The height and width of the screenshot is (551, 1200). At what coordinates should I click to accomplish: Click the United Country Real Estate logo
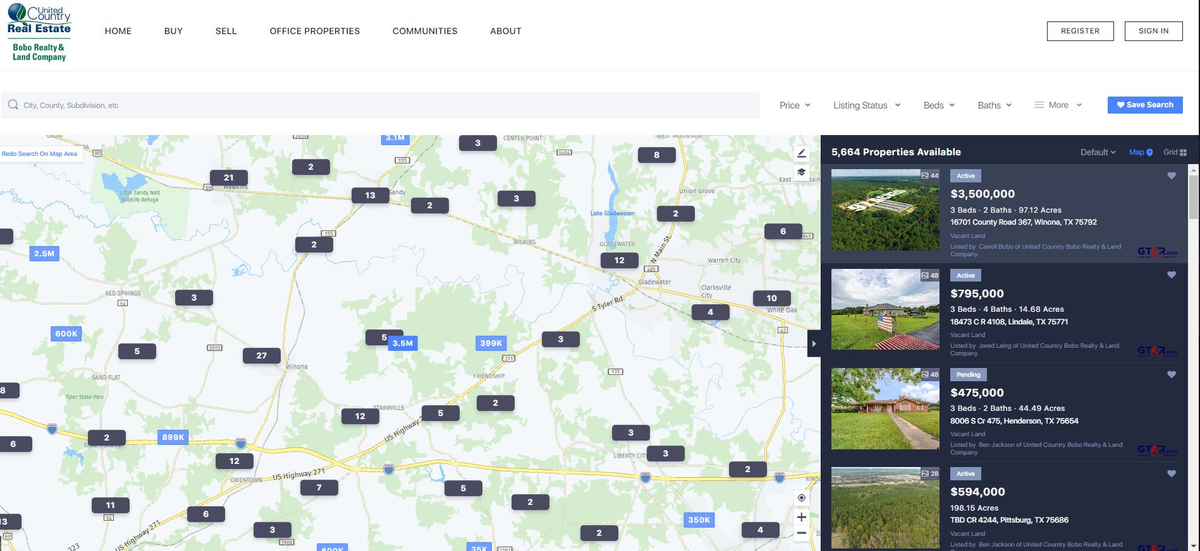pyautogui.click(x=39, y=32)
